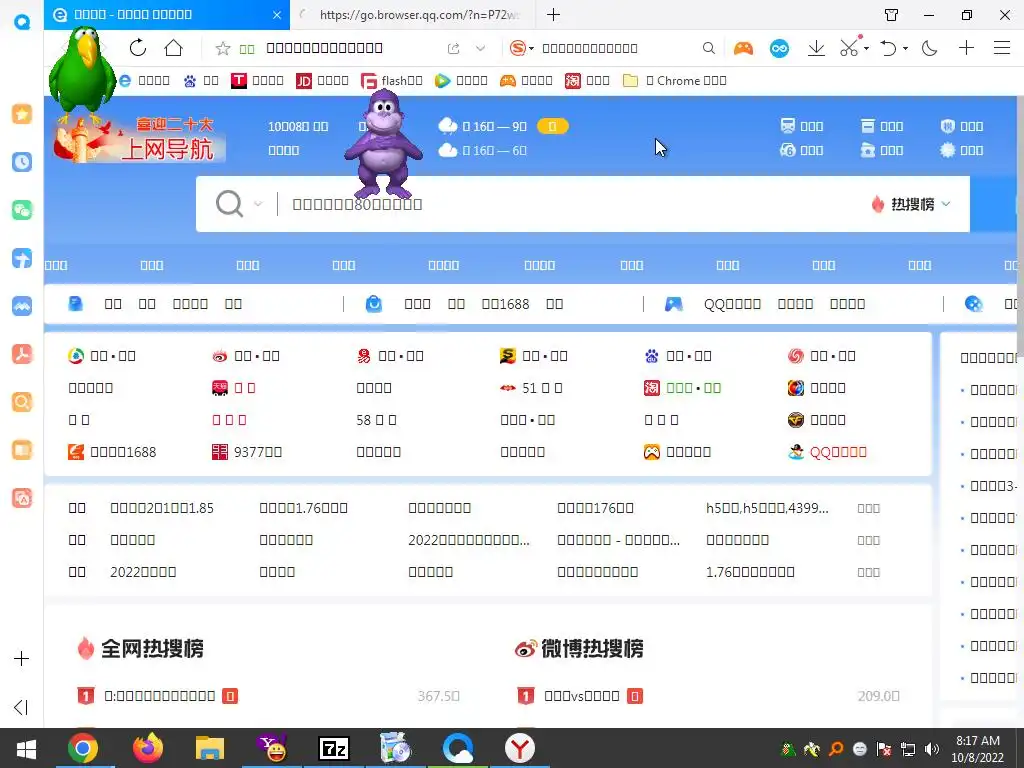Expand the 热搜榜 hot search dropdown

pyautogui.click(x=911, y=204)
